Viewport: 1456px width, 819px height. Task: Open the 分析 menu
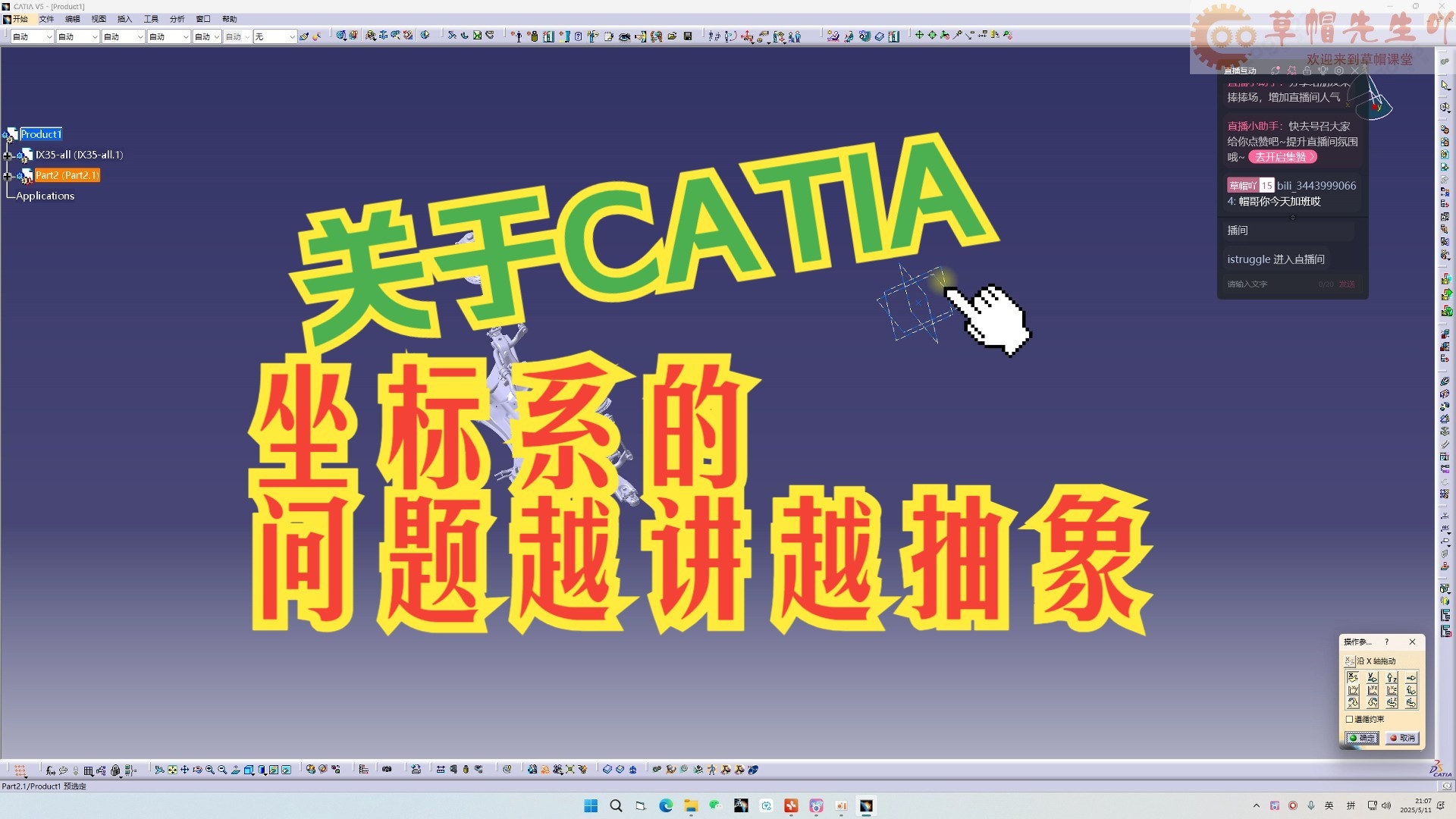point(177,19)
